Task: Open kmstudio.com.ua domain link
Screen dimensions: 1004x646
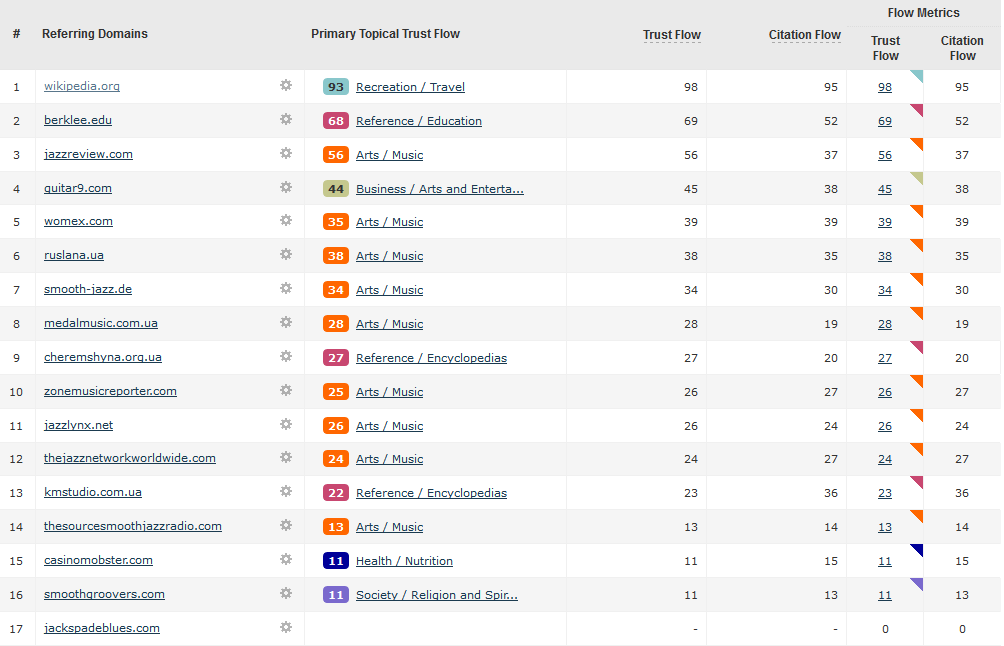Action: click(93, 492)
